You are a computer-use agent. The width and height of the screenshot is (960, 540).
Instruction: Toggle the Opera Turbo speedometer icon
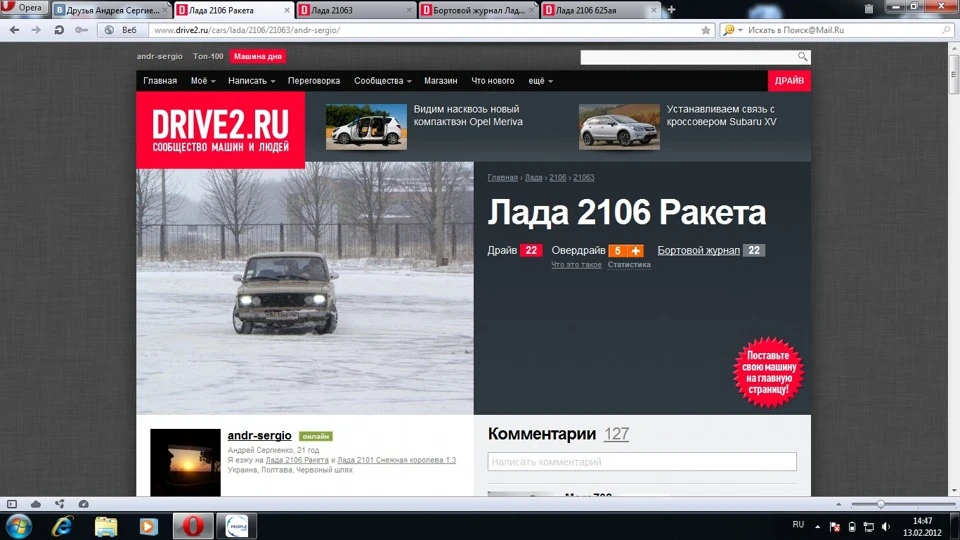(83, 504)
